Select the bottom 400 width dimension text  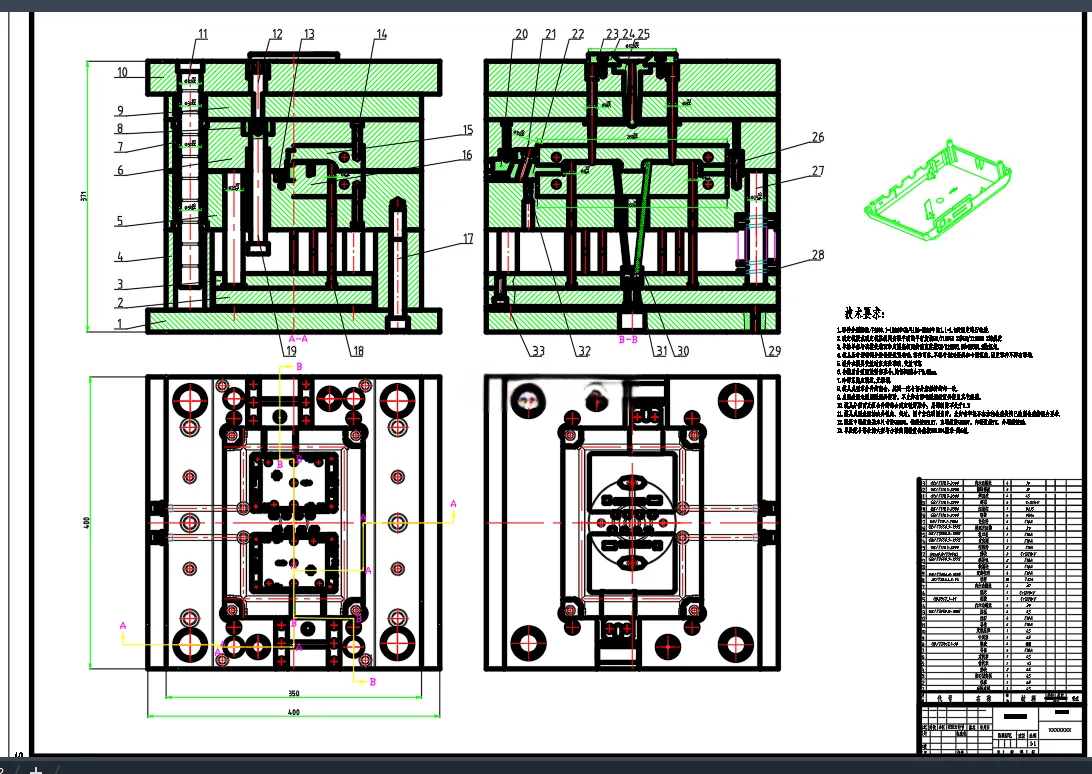(293, 712)
